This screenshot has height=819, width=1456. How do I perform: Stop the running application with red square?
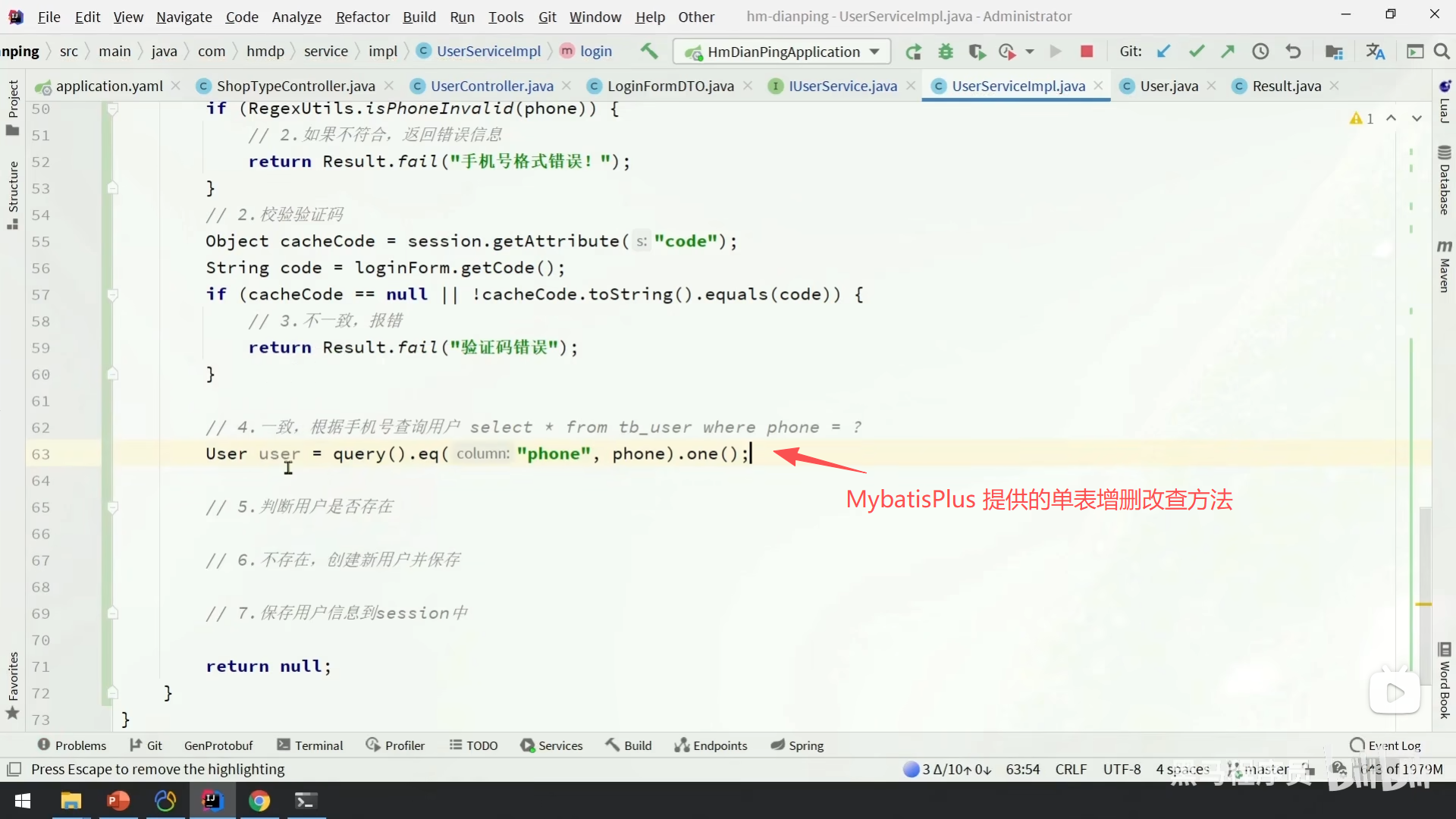pos(1086,52)
